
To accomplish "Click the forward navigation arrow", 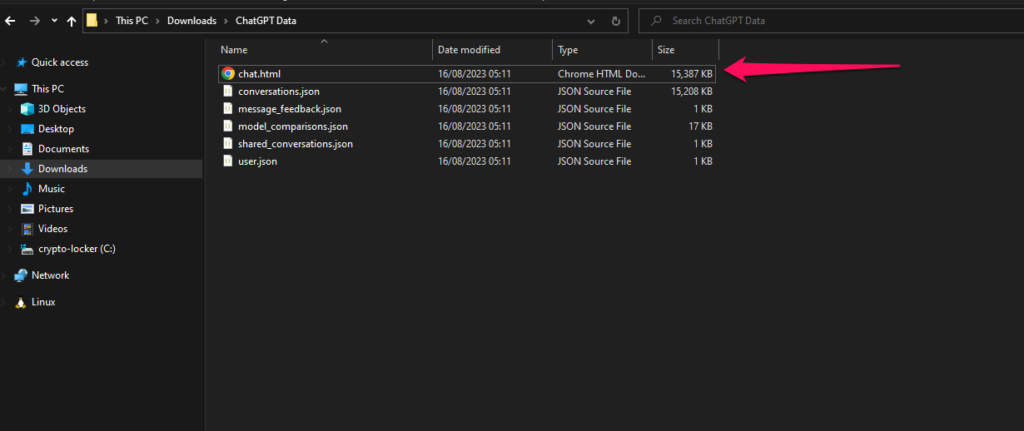I will coord(35,21).
